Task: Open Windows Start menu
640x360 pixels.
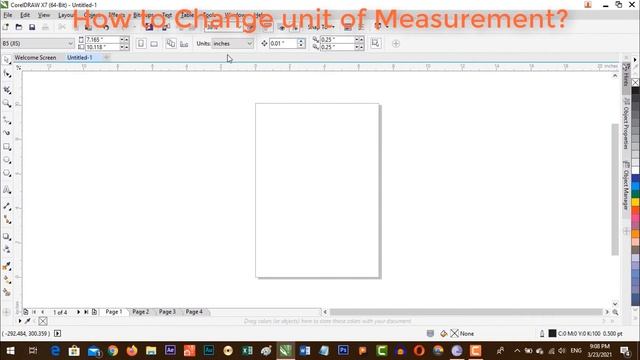Action: tap(10, 351)
